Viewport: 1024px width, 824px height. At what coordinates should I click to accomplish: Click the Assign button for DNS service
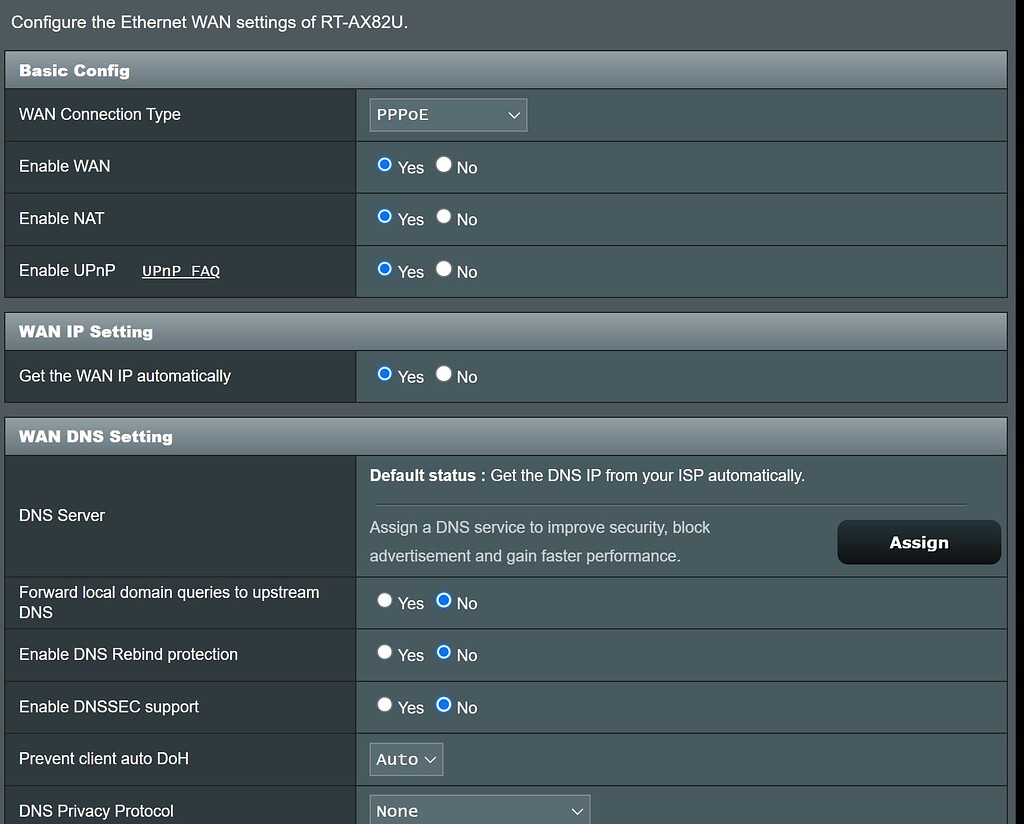(918, 542)
